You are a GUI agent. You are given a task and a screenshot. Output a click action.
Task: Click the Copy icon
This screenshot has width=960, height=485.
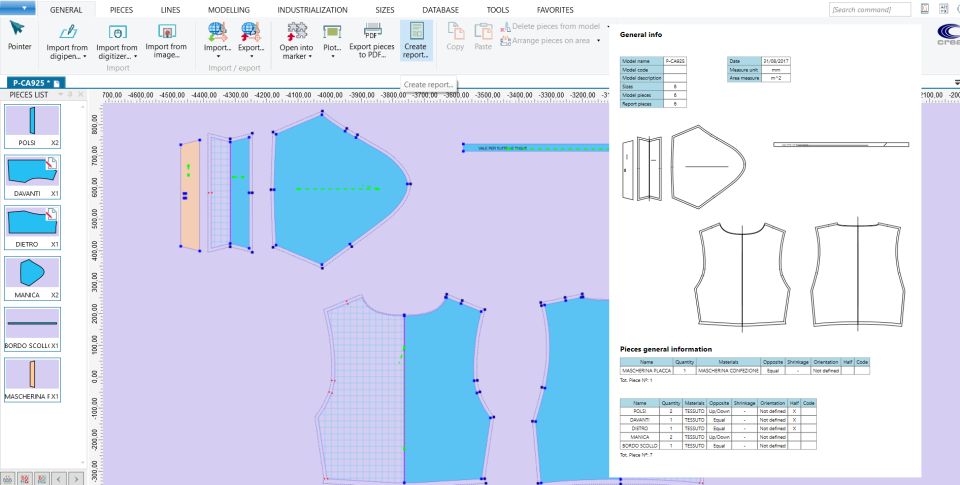coord(455,31)
